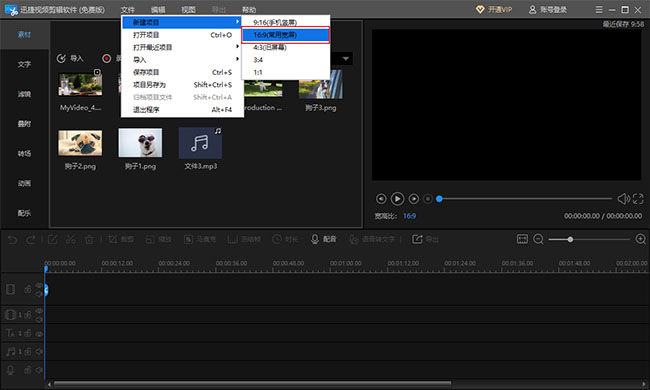Select 狗子2.png thumbnail

(x=80, y=143)
